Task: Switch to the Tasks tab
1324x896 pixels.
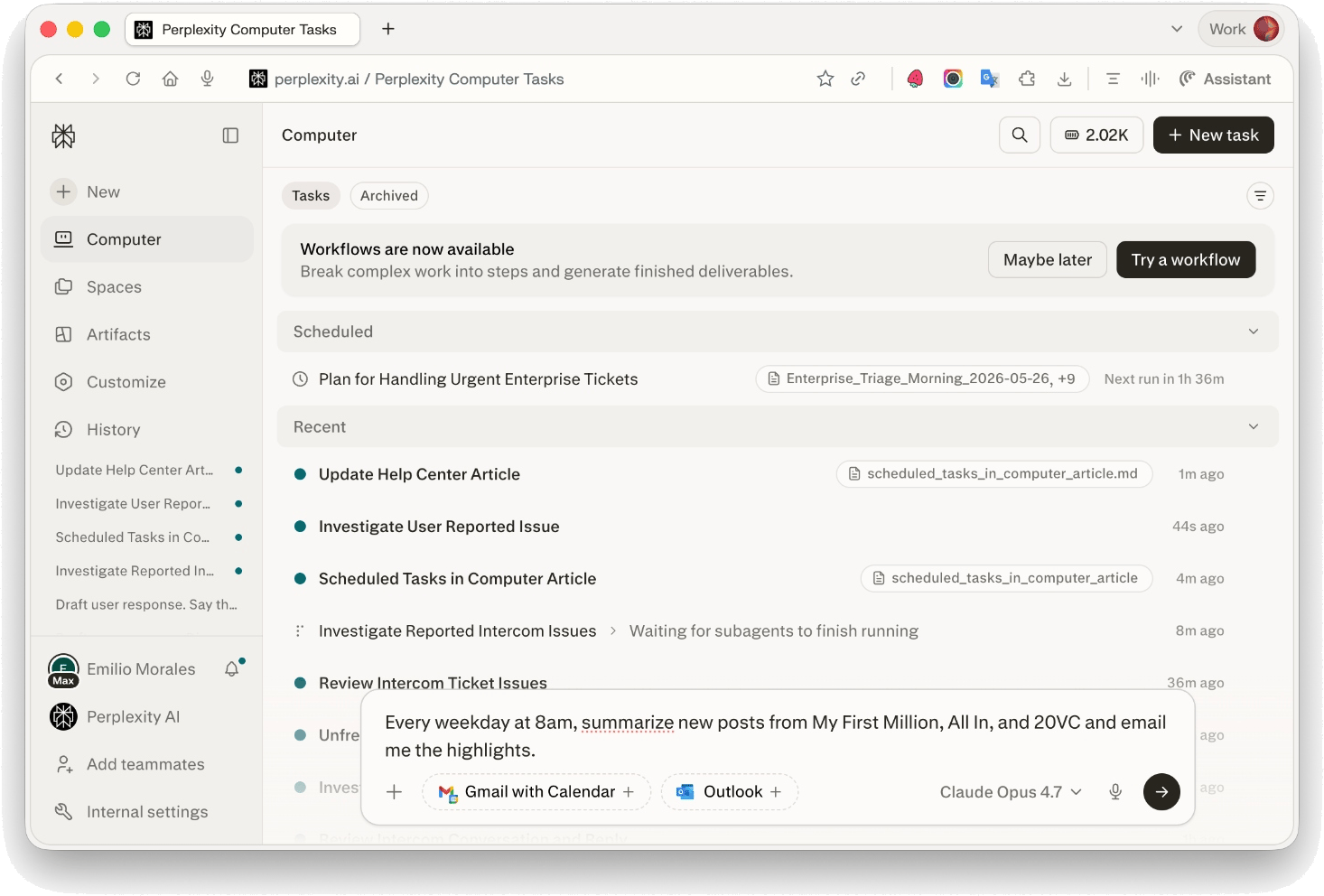Action: (x=311, y=196)
